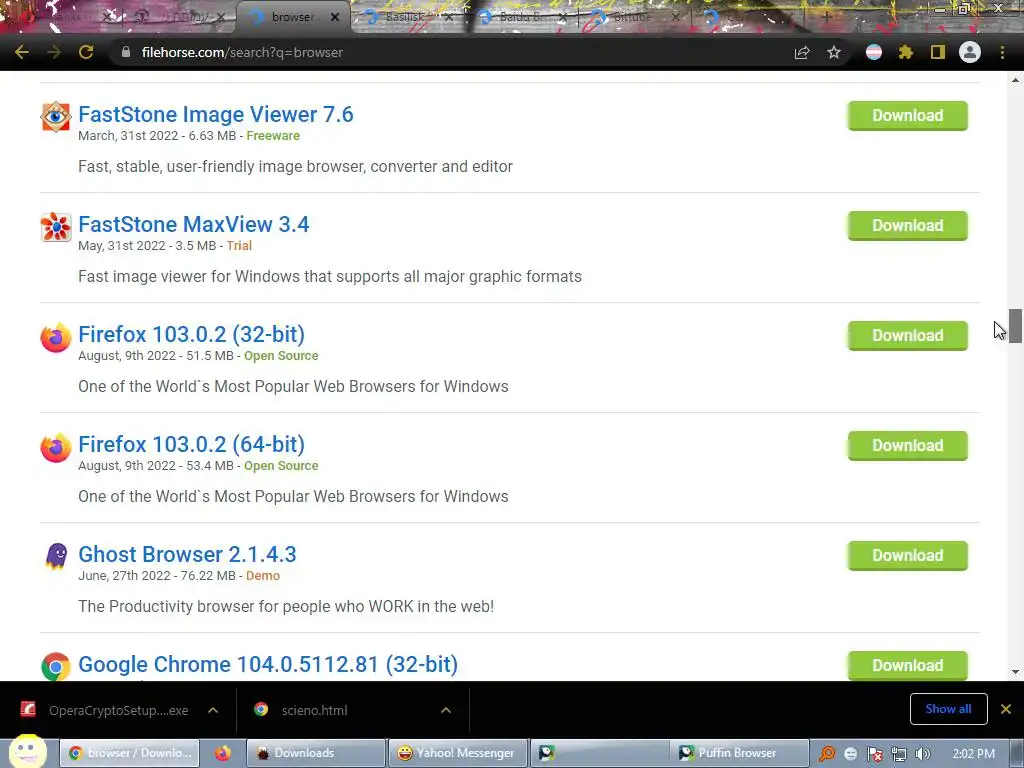Viewport: 1024px width, 768px height.
Task: Open Firefox 103.0.2 (64-bit) title link
Action: coord(191,444)
